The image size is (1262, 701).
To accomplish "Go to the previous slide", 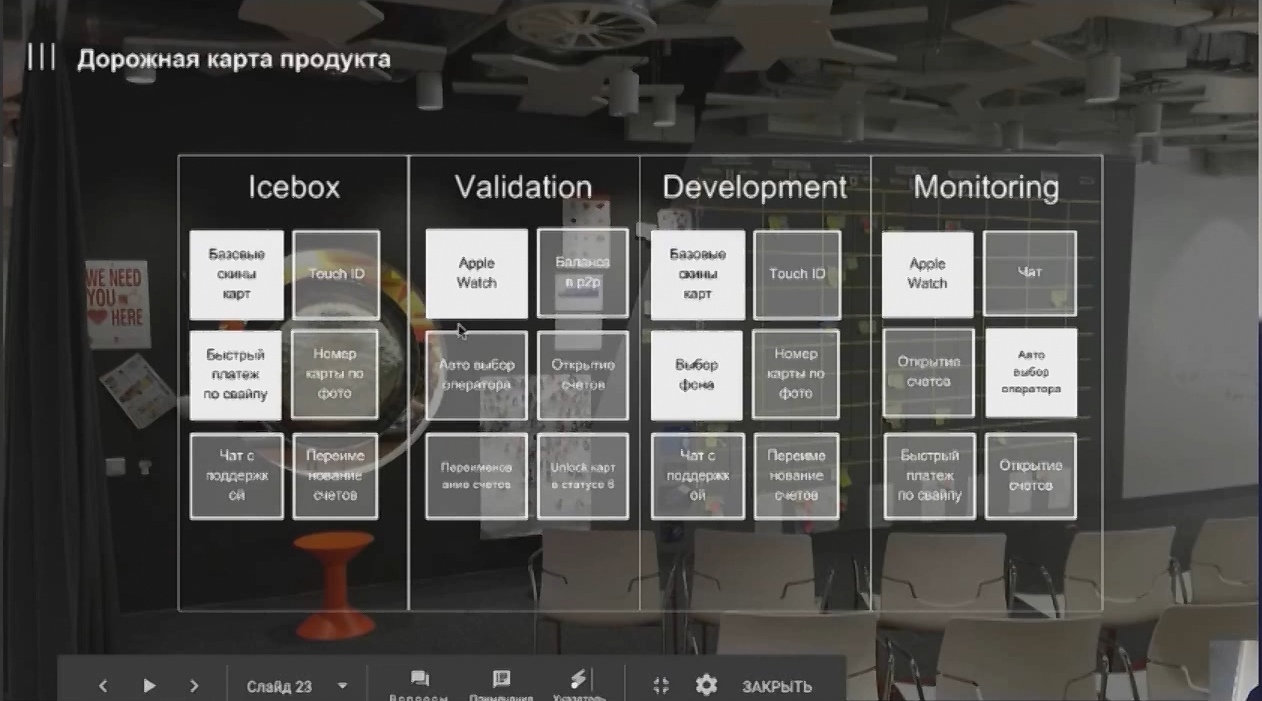I will click(103, 686).
